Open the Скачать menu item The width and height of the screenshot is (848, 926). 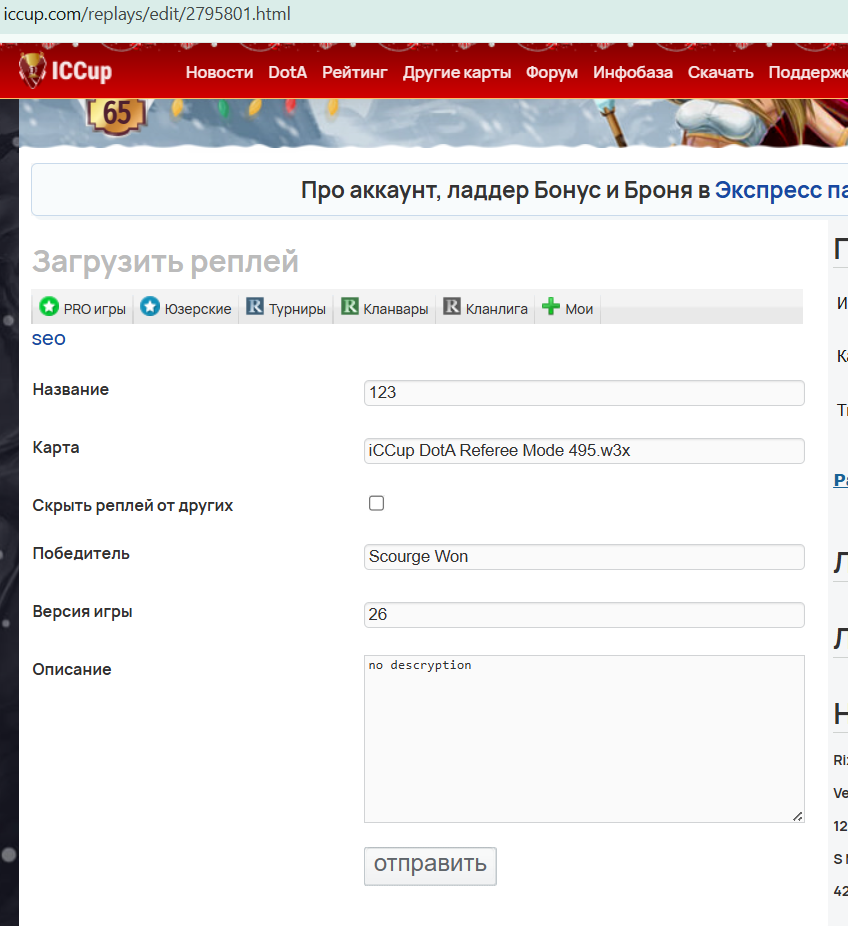pyautogui.click(x=720, y=72)
